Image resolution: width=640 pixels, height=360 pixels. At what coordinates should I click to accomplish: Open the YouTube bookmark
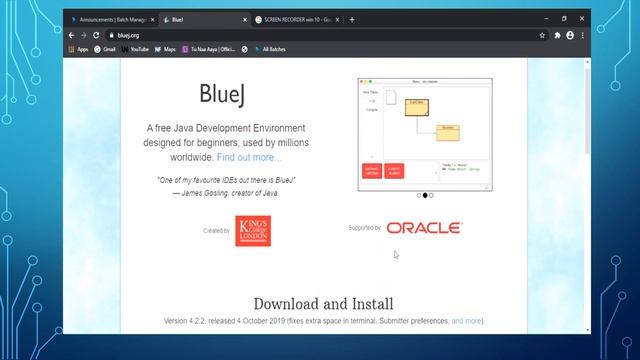click(x=135, y=49)
